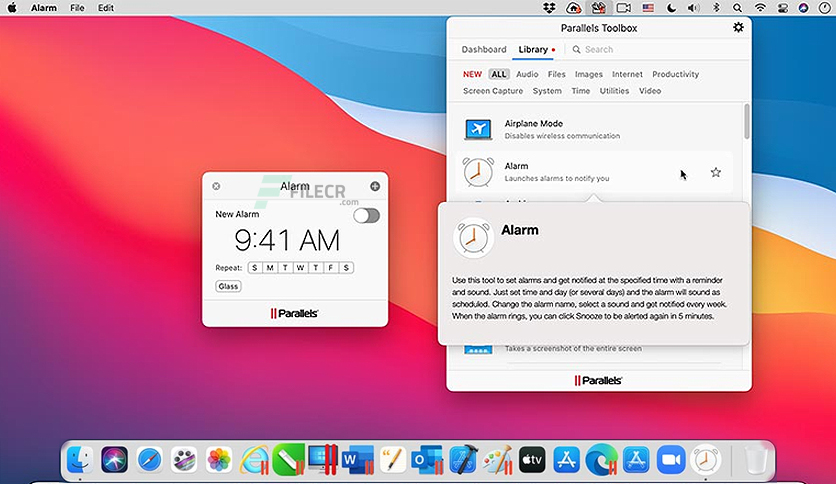Viewport: 836px width, 484px height.
Task: Click Alarm clock icon in dock
Action: point(705,459)
